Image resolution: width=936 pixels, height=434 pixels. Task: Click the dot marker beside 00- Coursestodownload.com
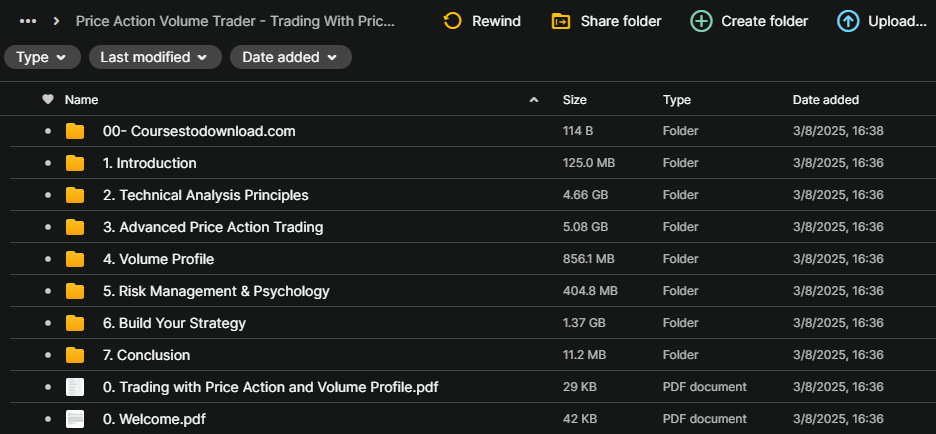pyautogui.click(x=48, y=131)
